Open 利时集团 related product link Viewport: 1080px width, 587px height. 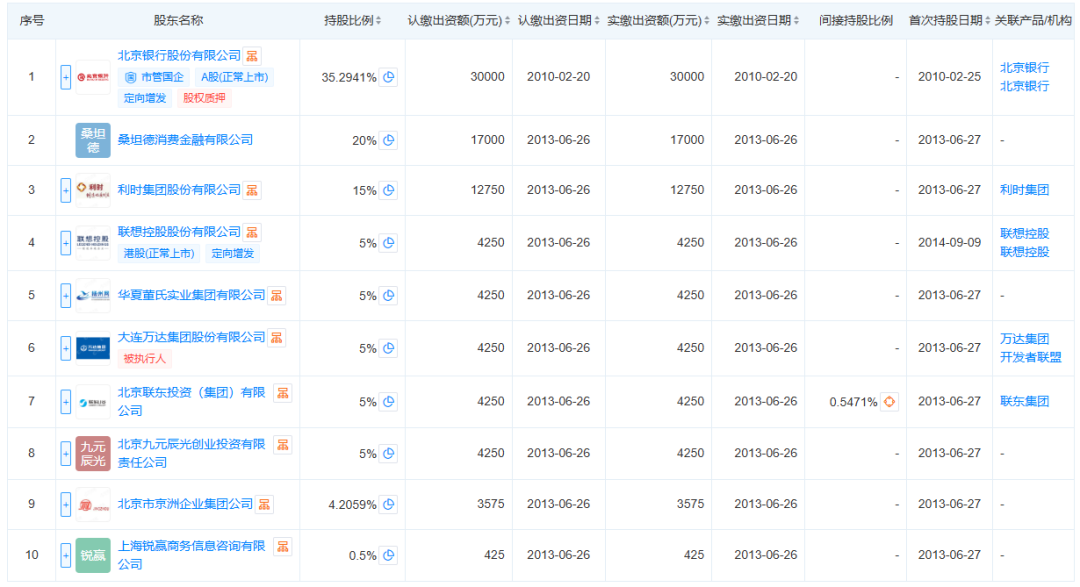pyautogui.click(x=1024, y=190)
